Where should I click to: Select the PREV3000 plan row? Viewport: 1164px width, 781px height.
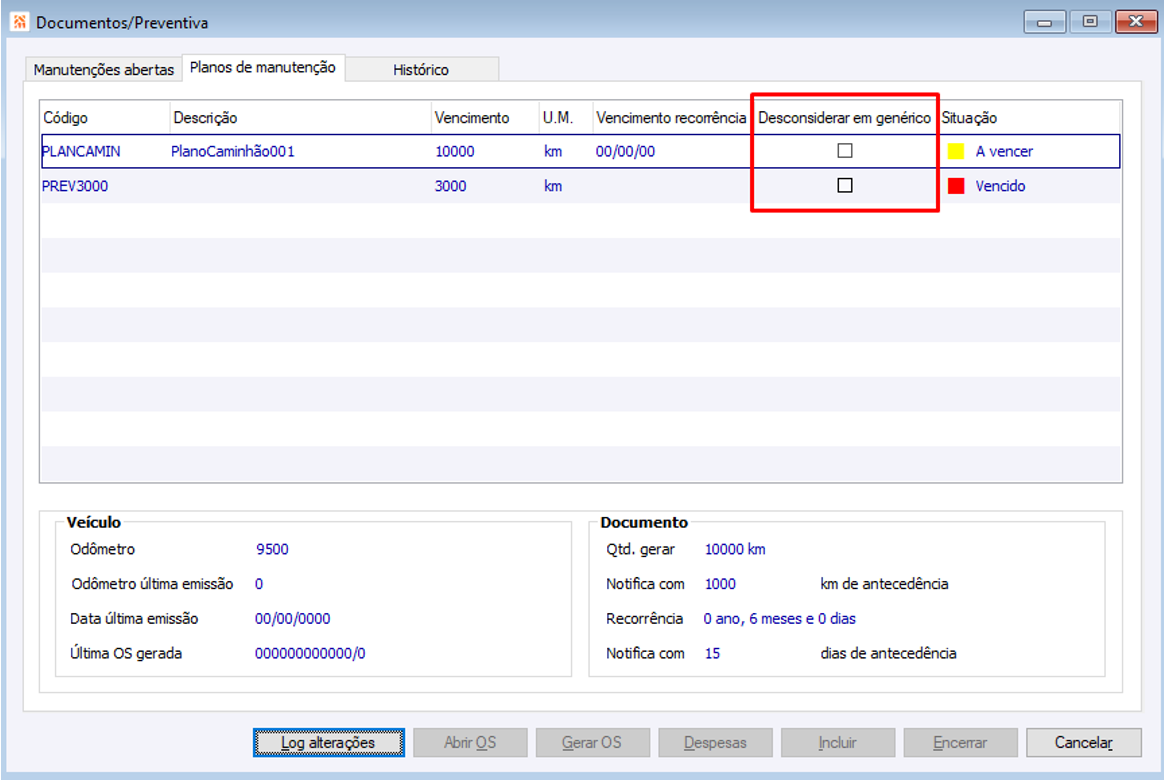pyautogui.click(x=581, y=186)
